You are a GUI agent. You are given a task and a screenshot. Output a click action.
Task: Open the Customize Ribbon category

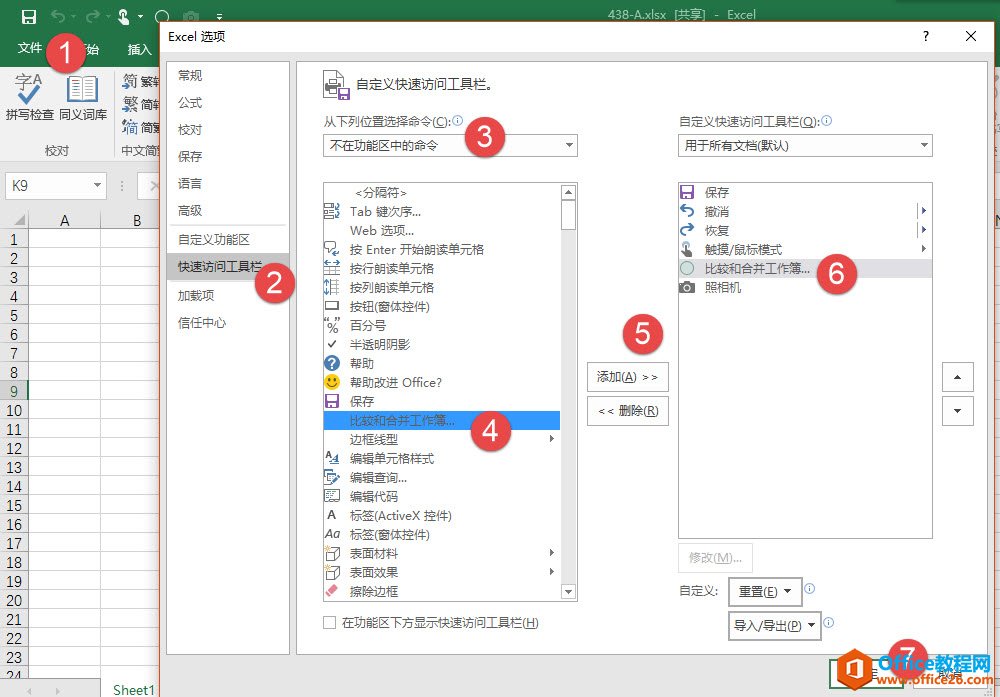214,239
